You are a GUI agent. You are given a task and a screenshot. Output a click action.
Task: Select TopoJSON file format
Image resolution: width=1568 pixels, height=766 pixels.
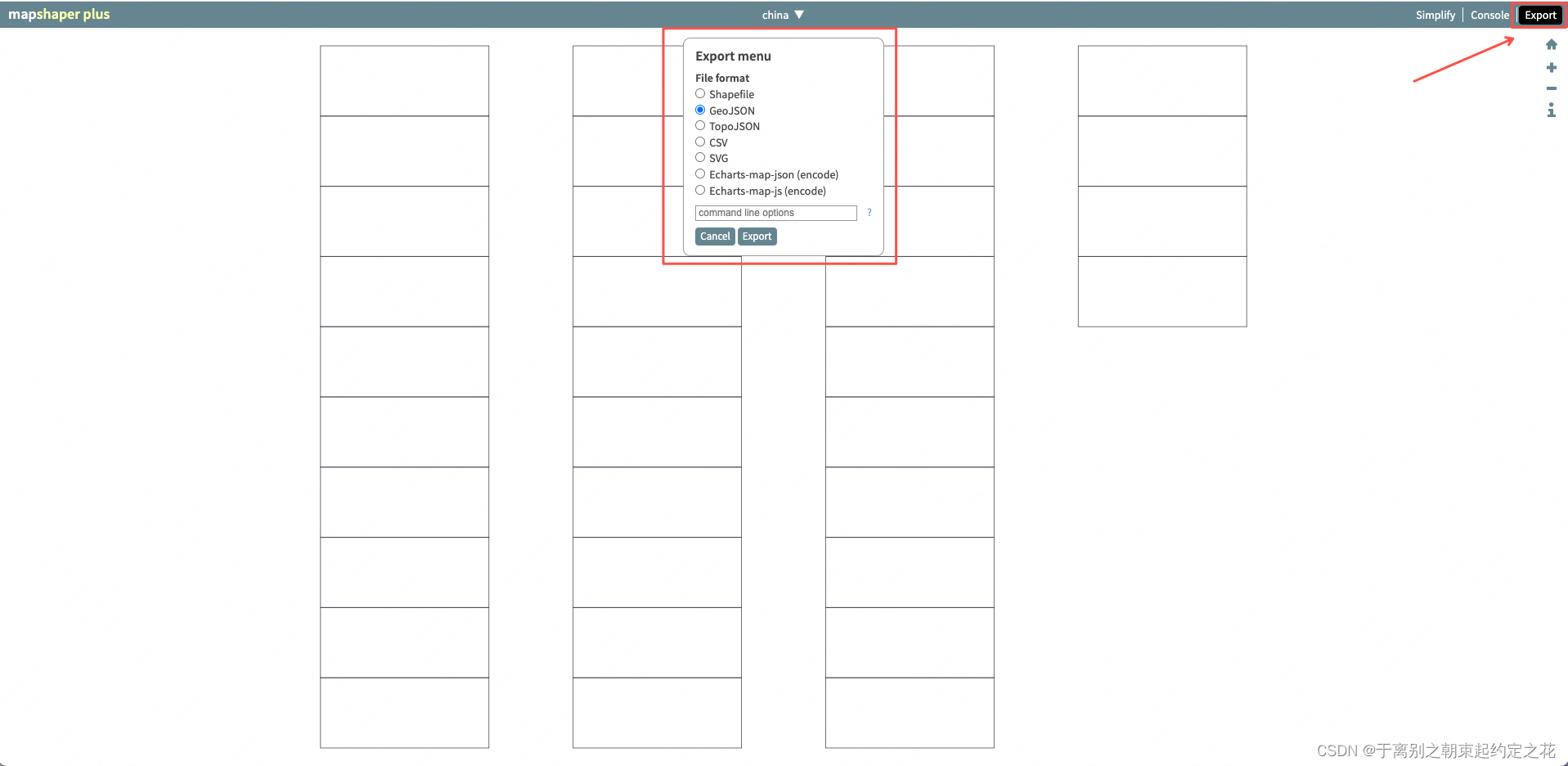click(700, 126)
